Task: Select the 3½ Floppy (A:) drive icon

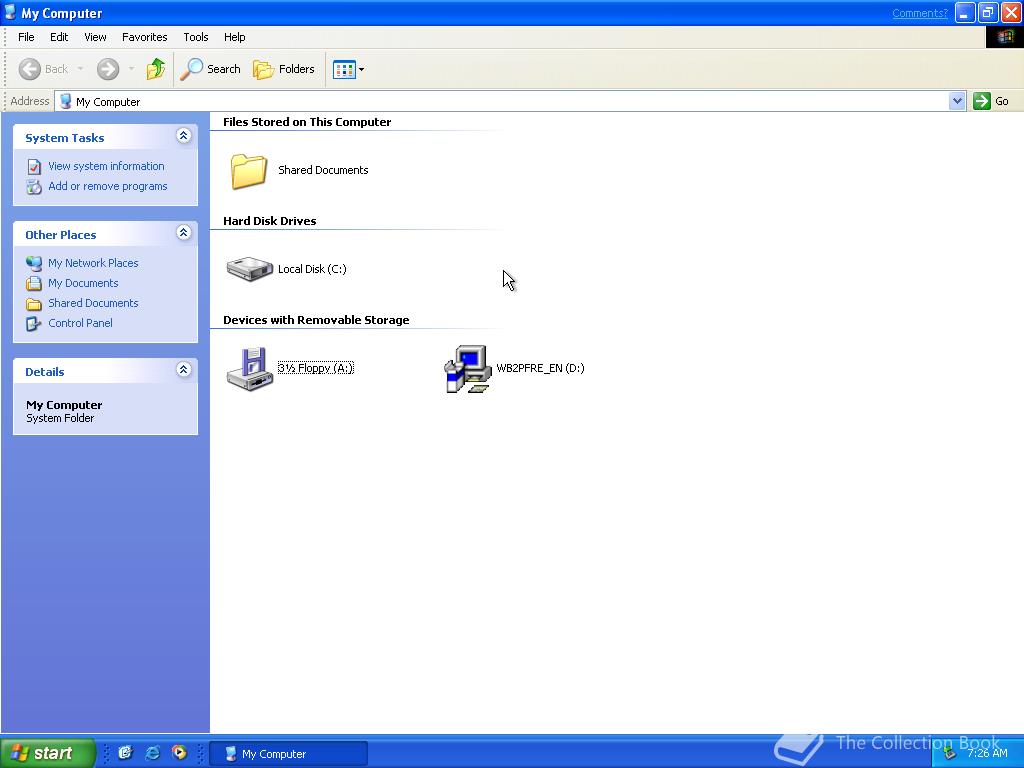Action: pos(249,368)
